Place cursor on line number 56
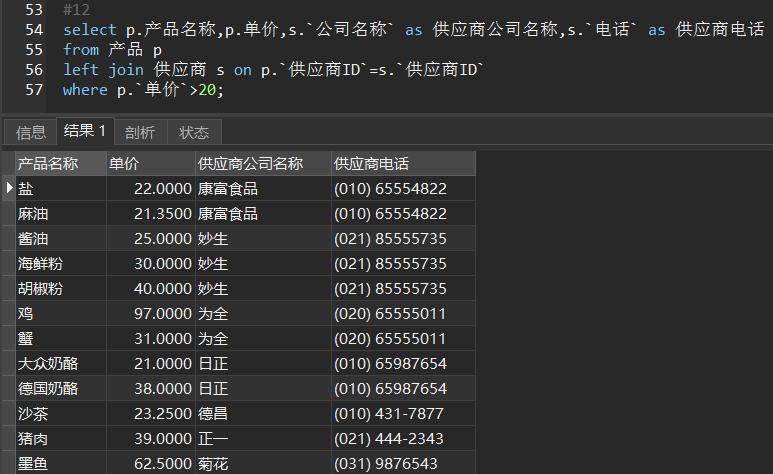 coord(34,70)
